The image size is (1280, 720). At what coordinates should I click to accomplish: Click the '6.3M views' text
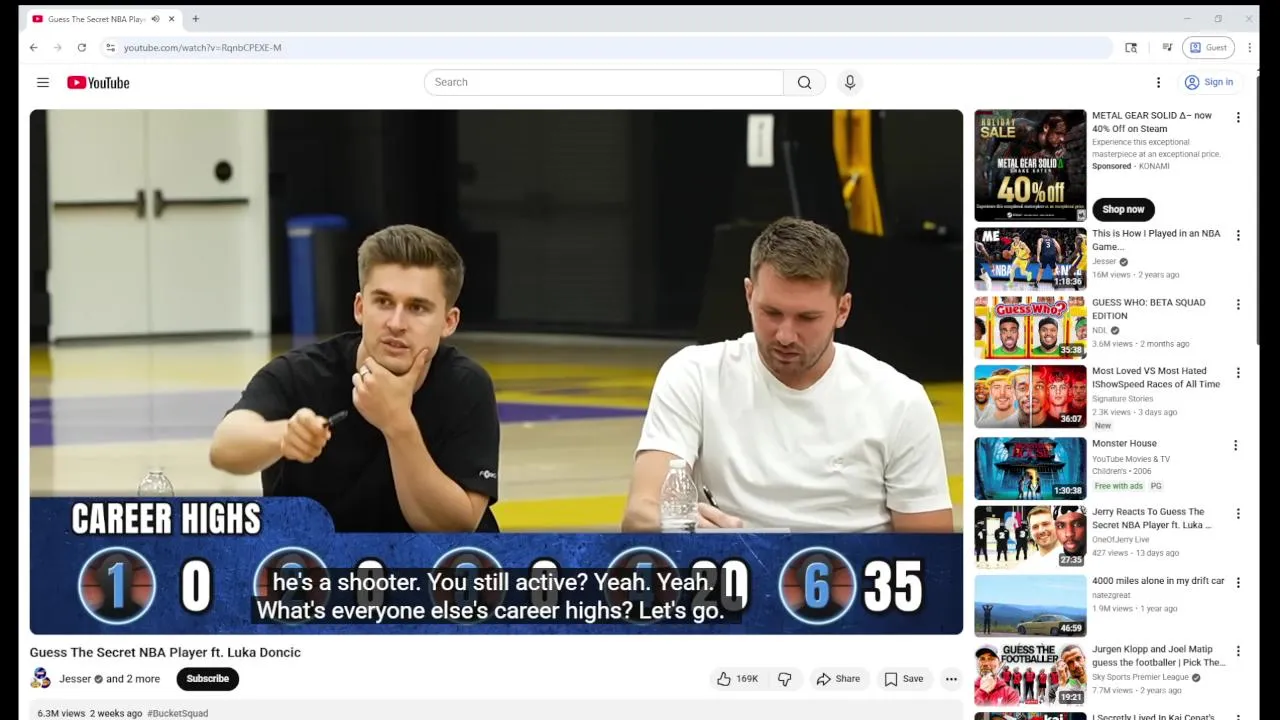coord(61,713)
